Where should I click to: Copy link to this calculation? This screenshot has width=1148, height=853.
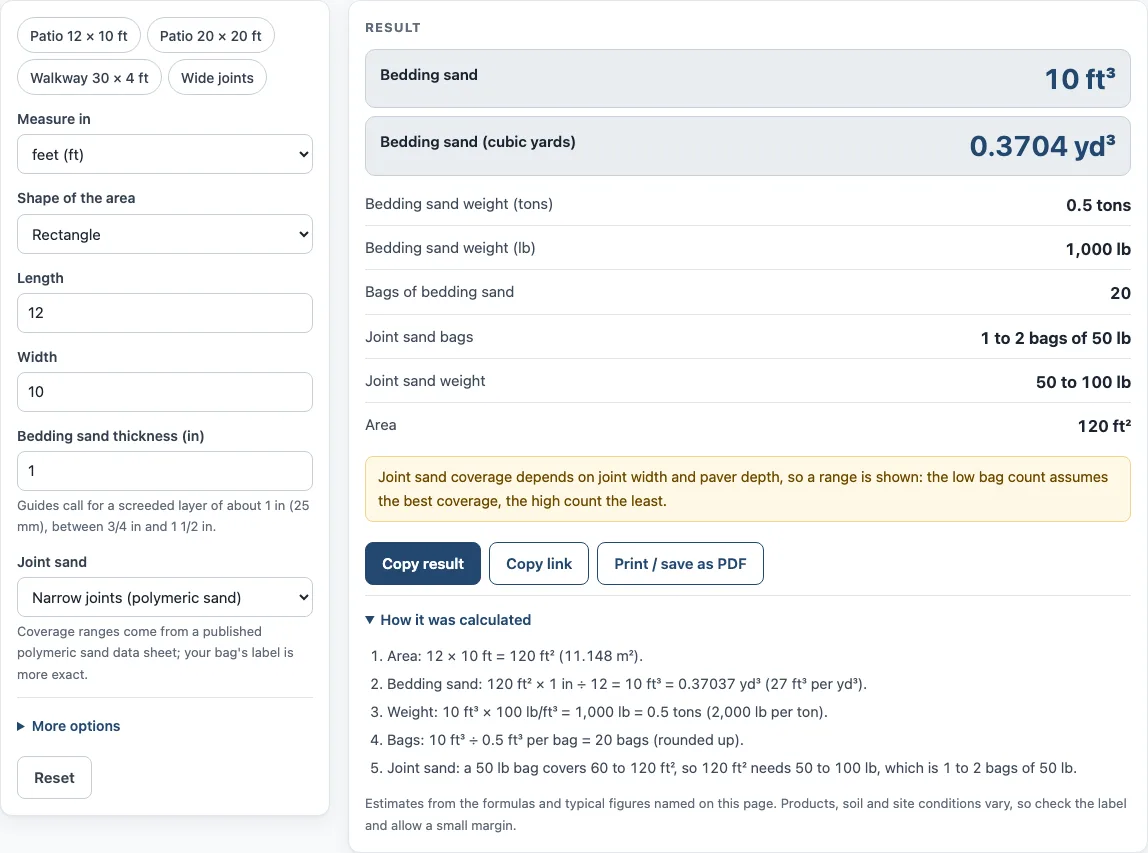[x=539, y=564]
